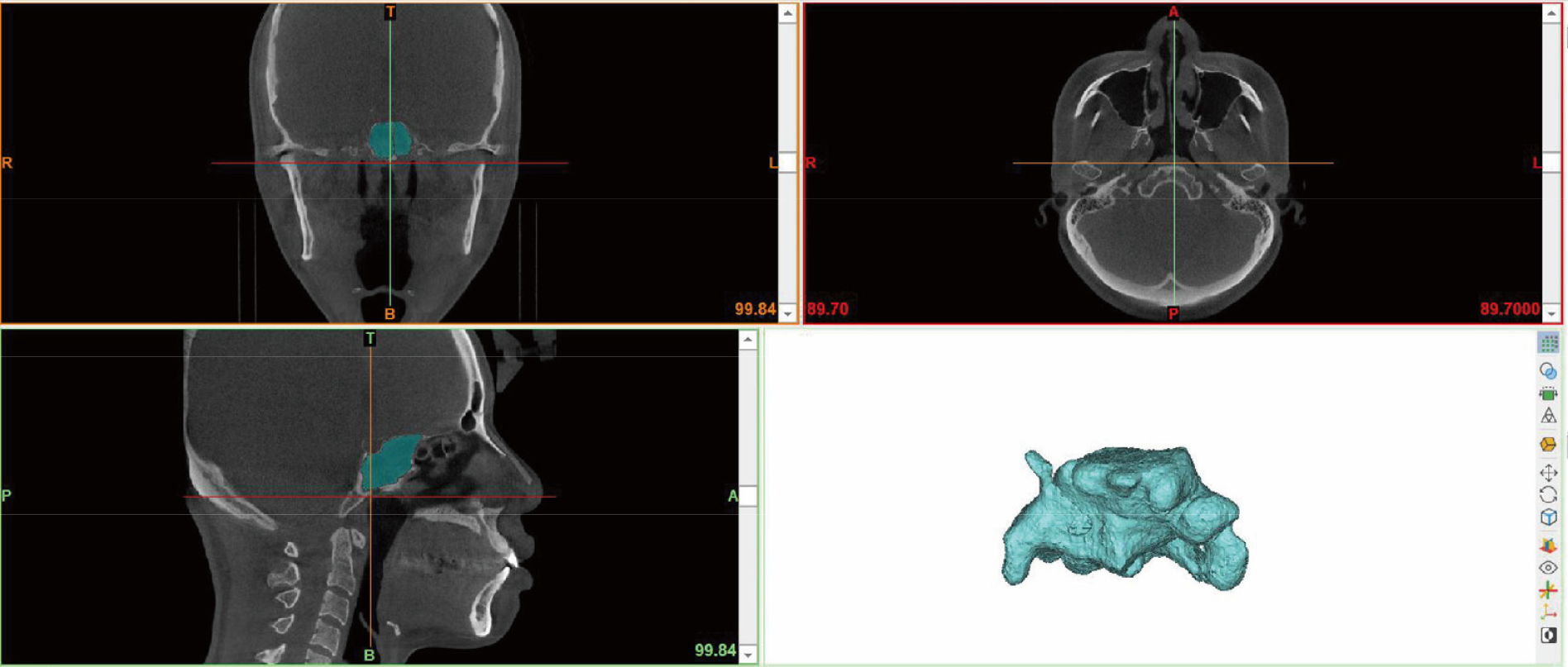Click the axial view scrollbar thumb
The width and height of the screenshot is (1568, 667).
1551,162
